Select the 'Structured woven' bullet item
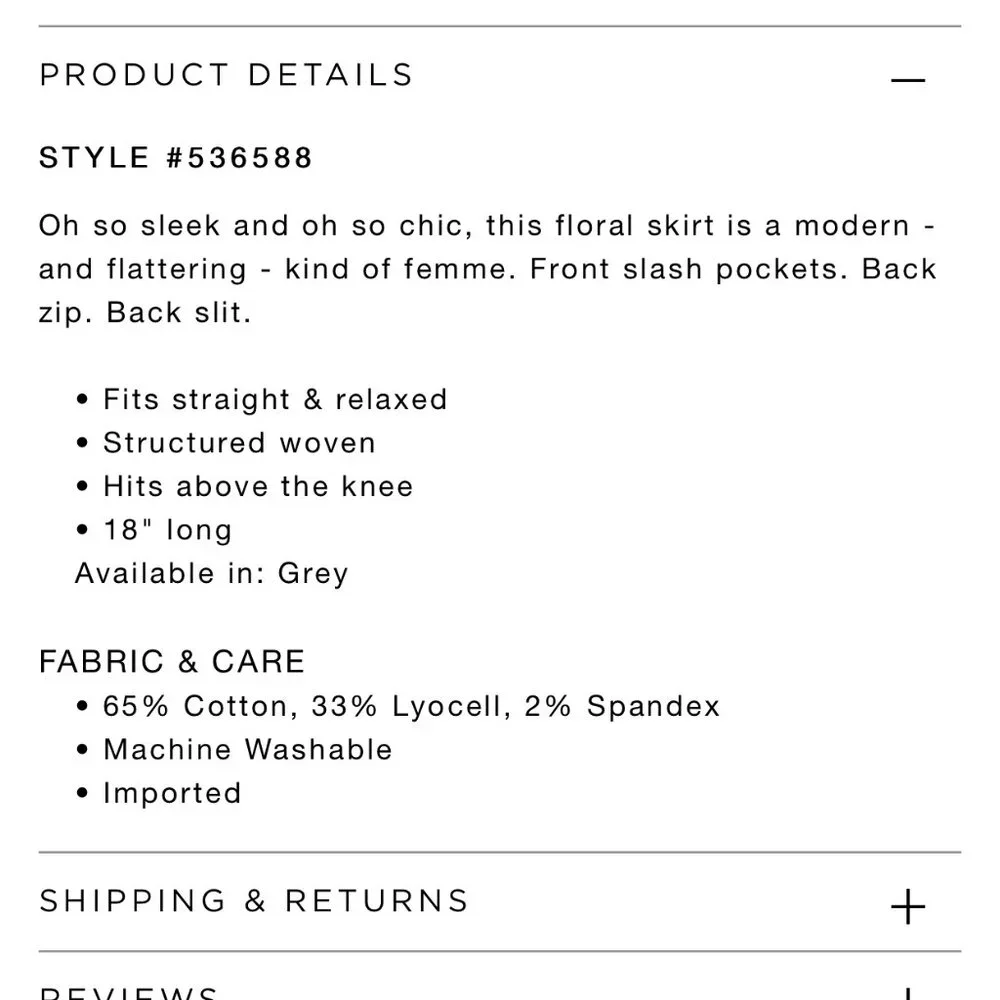Image resolution: width=1000 pixels, height=1000 pixels. pyautogui.click(x=239, y=443)
